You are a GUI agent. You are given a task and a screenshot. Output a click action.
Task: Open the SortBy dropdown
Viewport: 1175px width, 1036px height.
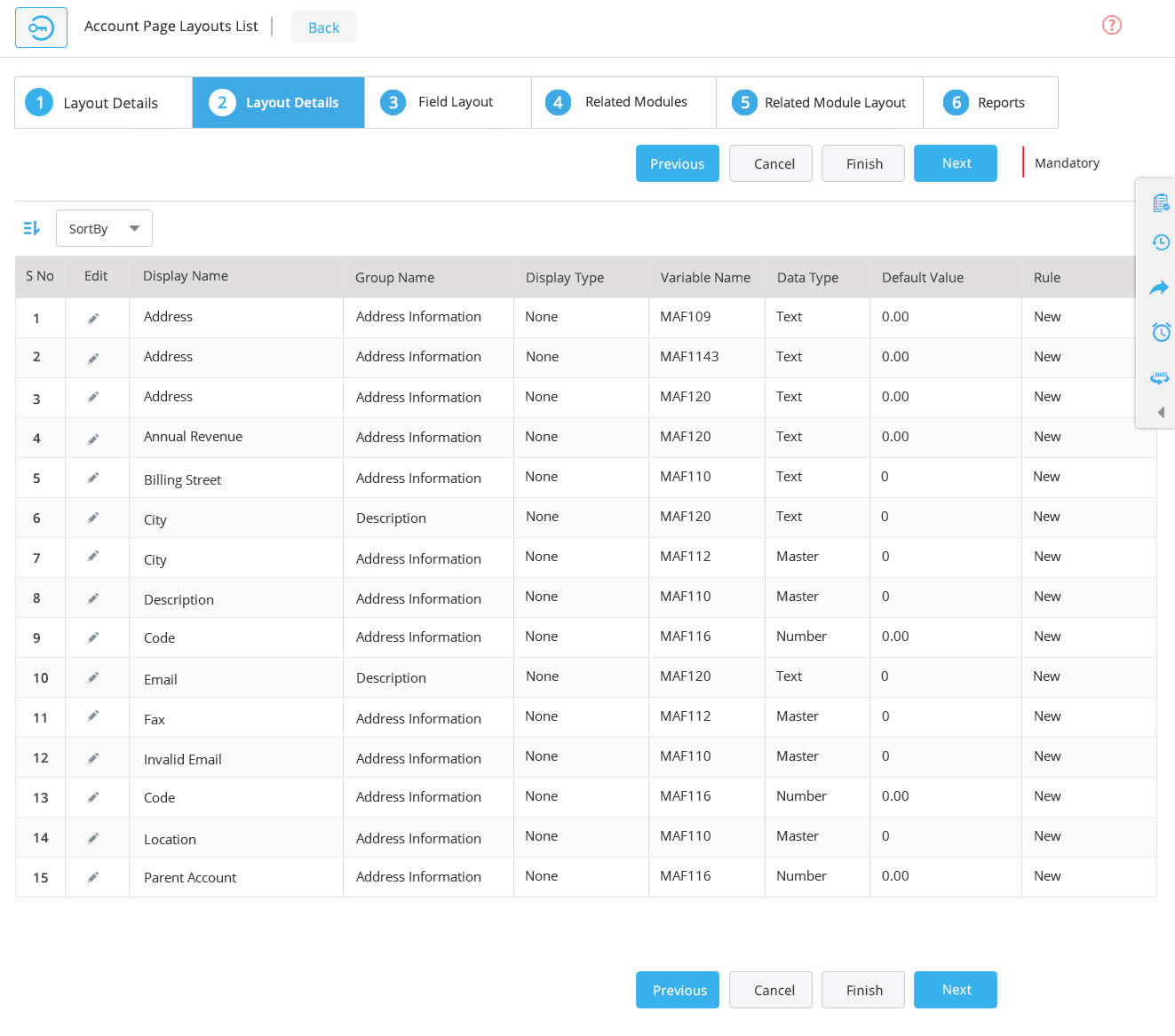pyautogui.click(x=104, y=228)
